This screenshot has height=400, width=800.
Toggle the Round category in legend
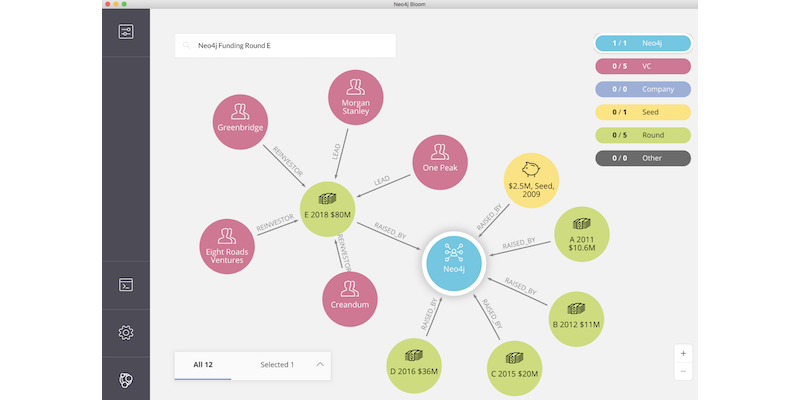(643, 135)
